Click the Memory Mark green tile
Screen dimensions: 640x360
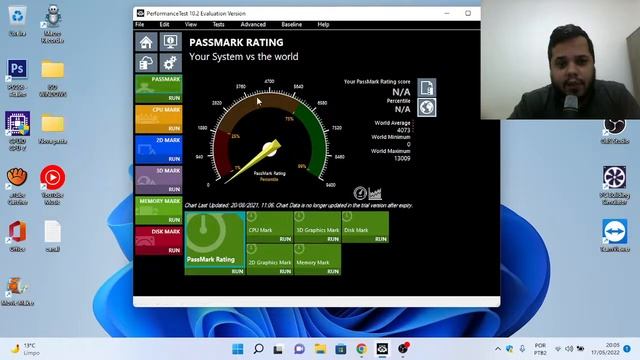pyautogui.click(x=317, y=259)
